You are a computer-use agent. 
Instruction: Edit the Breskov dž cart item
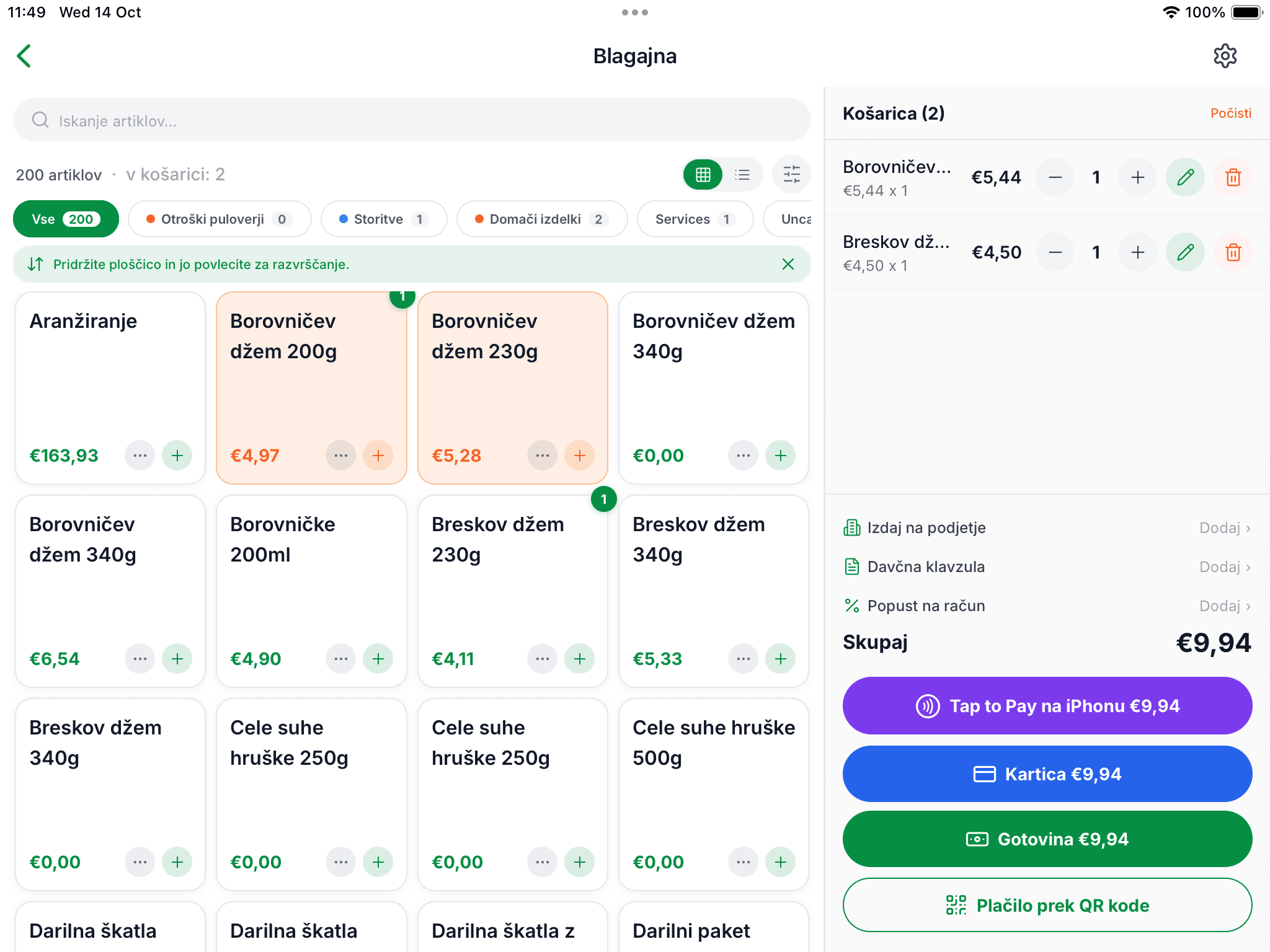[1186, 252]
